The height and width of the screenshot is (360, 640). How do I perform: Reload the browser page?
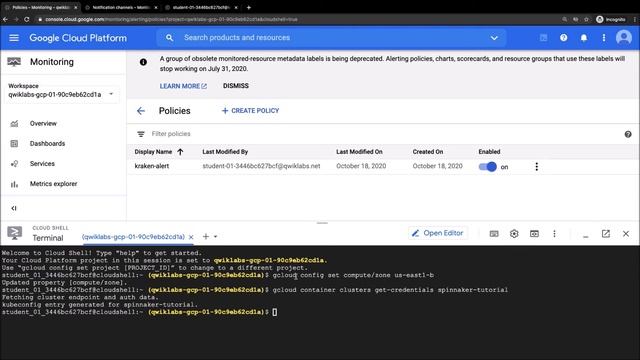tap(27, 19)
